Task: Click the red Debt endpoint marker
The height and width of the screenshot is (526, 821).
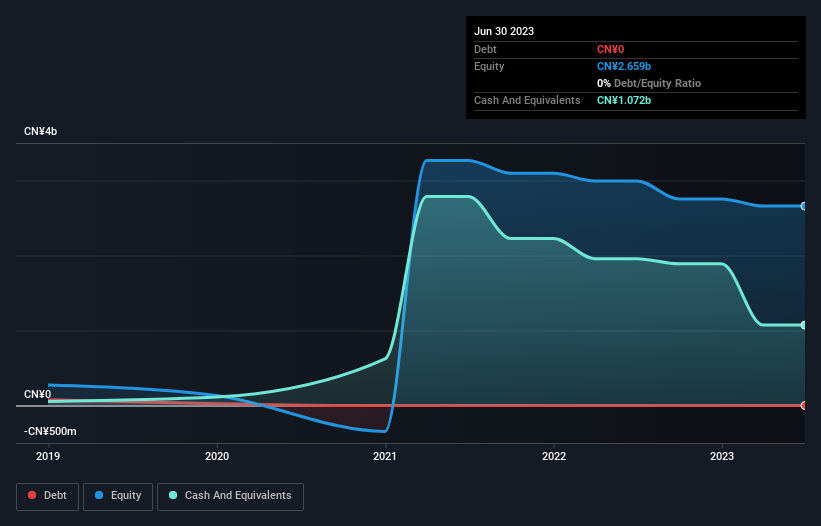Action: (x=804, y=405)
